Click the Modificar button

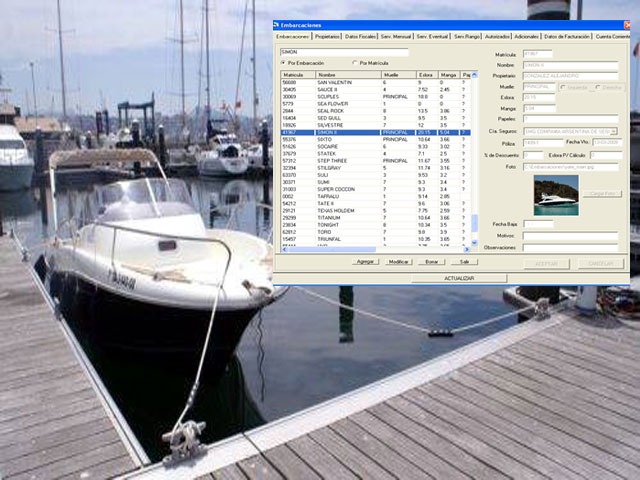[x=399, y=261]
